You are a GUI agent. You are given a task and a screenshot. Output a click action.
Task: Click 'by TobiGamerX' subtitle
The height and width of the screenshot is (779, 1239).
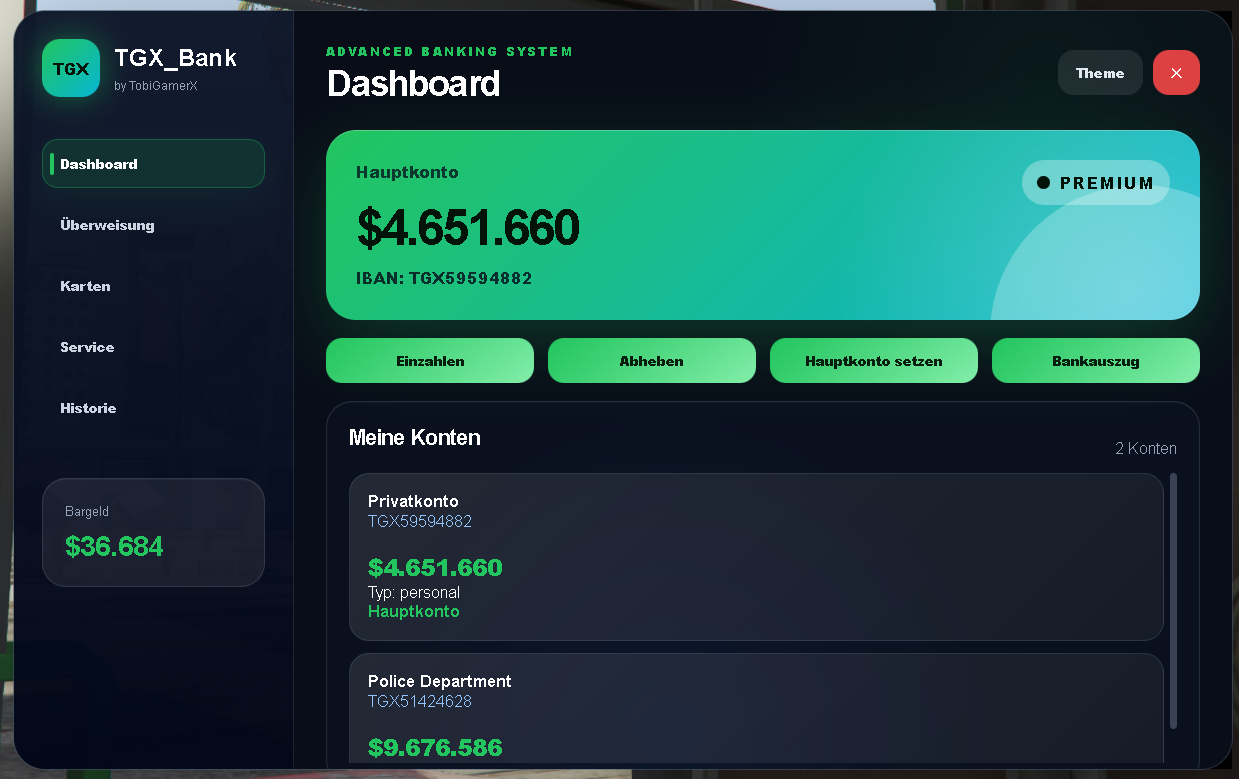point(156,86)
